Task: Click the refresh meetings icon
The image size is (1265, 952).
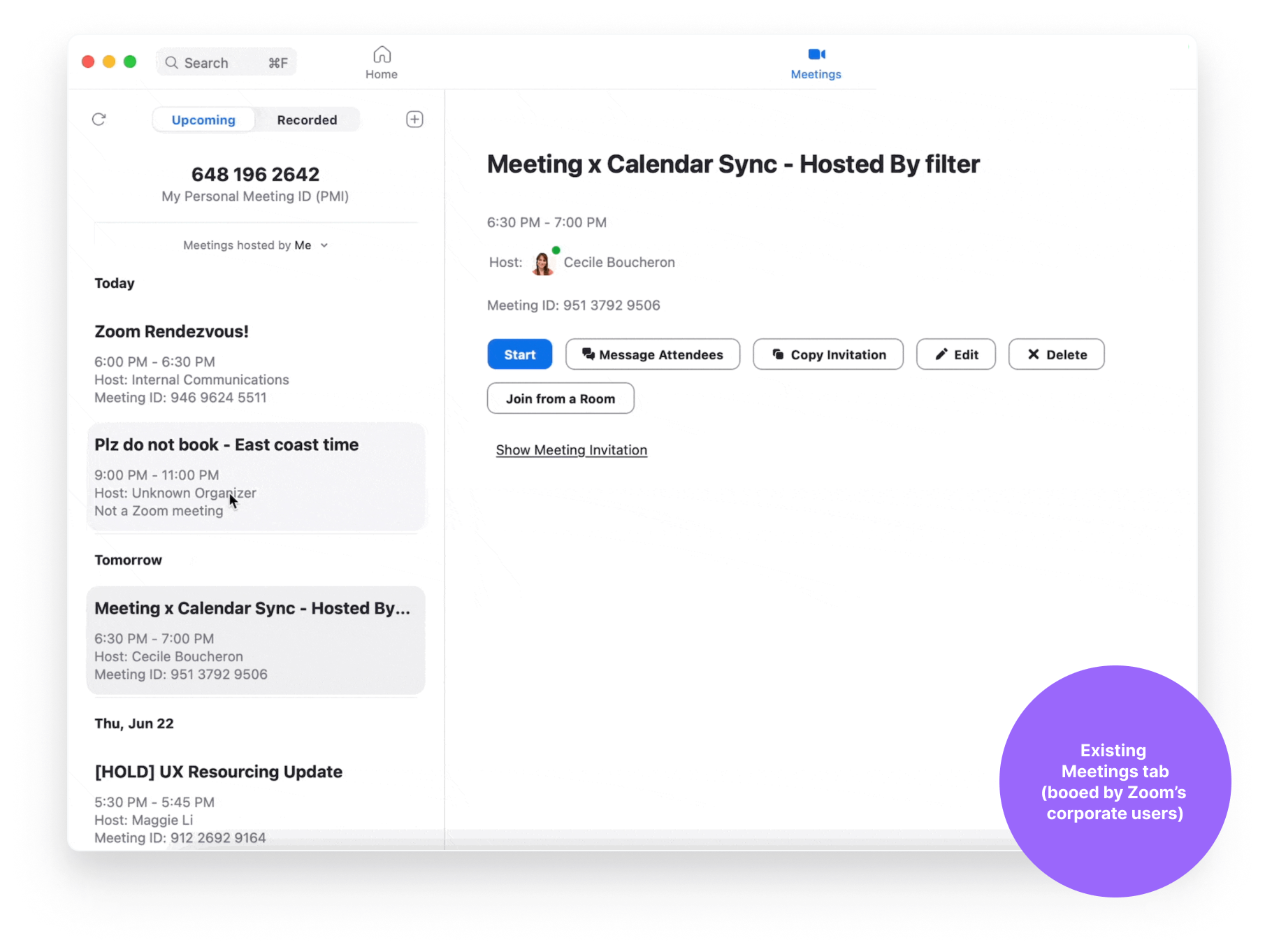Action: (x=99, y=120)
